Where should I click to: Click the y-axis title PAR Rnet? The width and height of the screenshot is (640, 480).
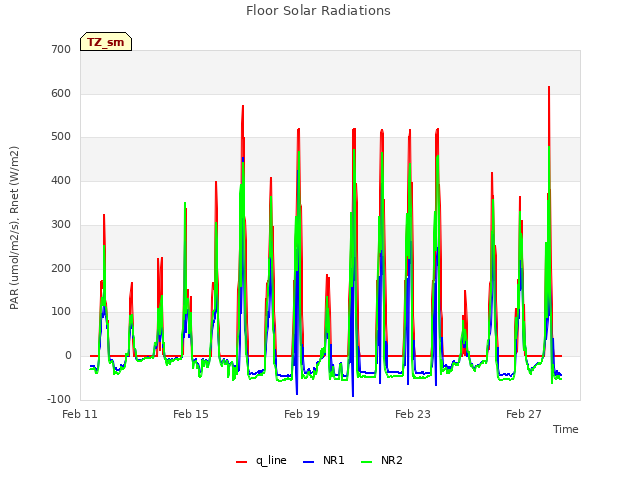coord(14,228)
